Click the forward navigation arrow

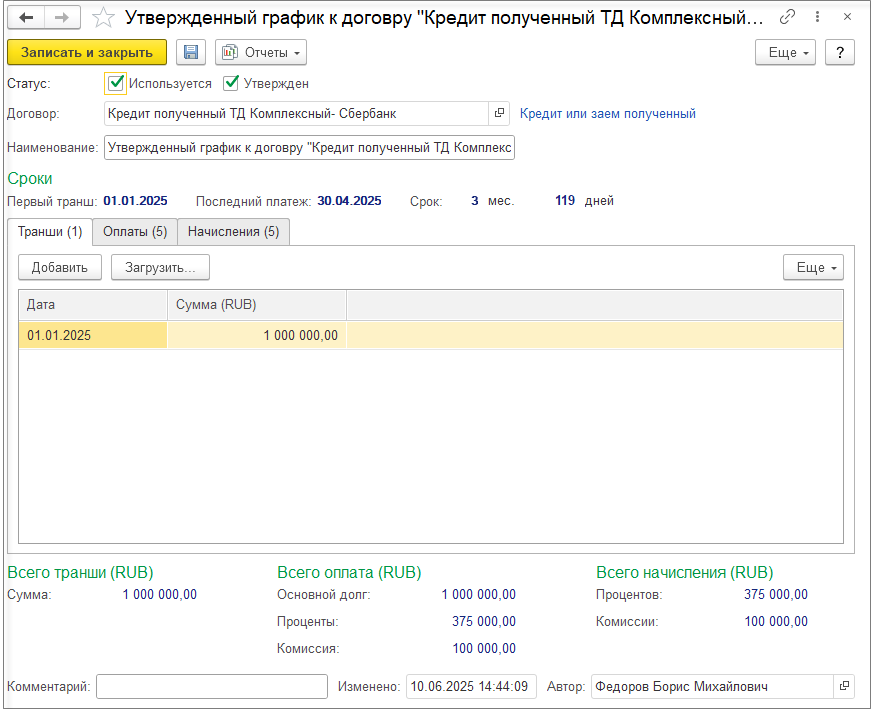[x=62, y=18]
